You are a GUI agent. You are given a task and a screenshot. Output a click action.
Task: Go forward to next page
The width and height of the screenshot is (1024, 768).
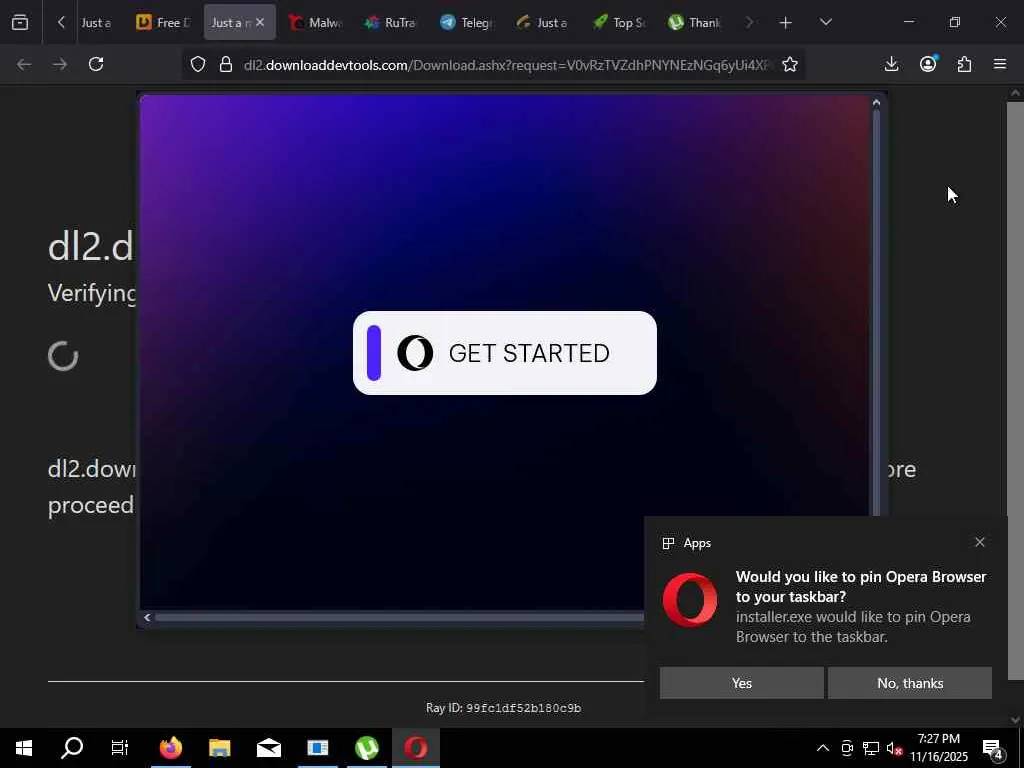point(60,64)
